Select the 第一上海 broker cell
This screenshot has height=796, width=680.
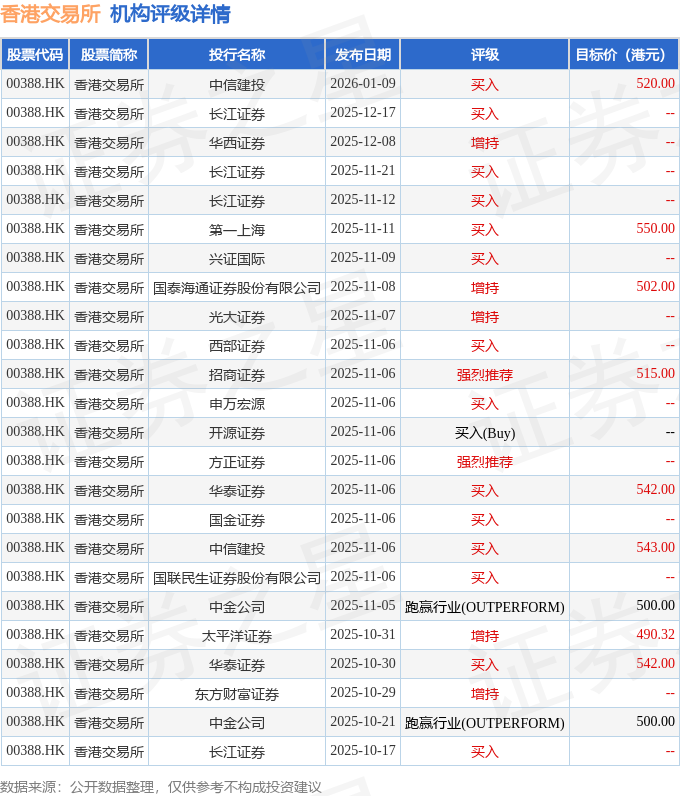click(237, 229)
